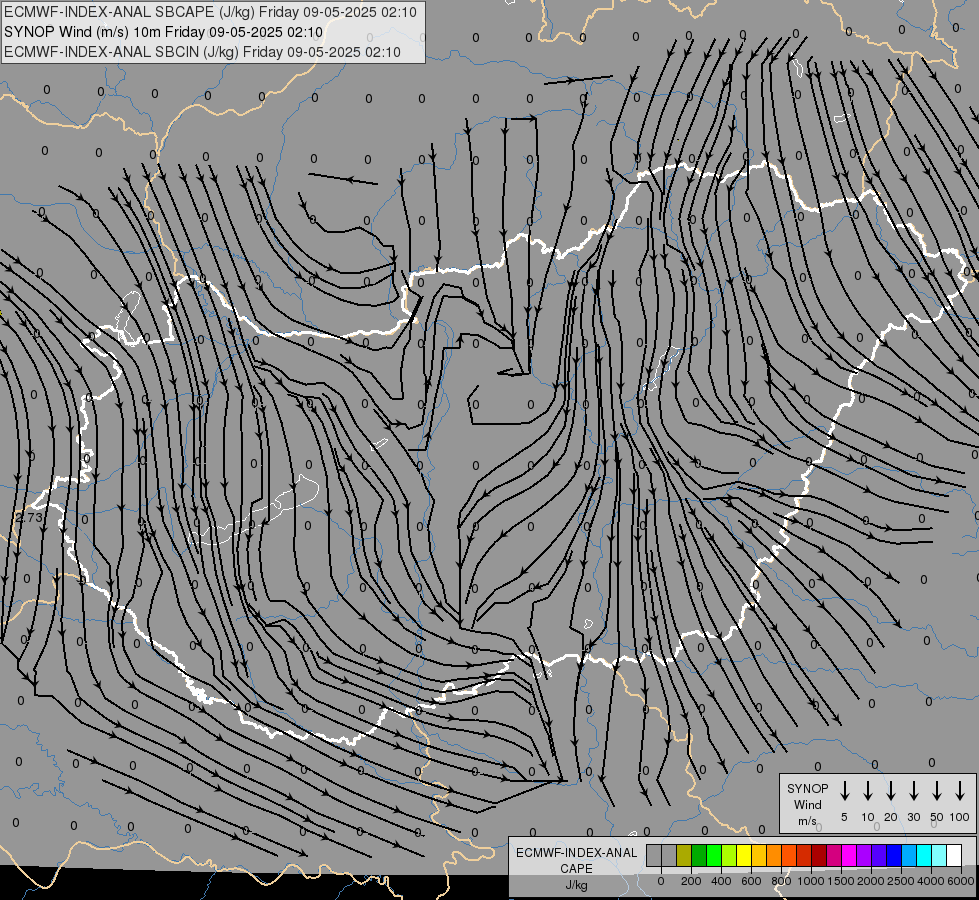
Task: Click the 30 label under wind arrows
Action: tap(913, 817)
